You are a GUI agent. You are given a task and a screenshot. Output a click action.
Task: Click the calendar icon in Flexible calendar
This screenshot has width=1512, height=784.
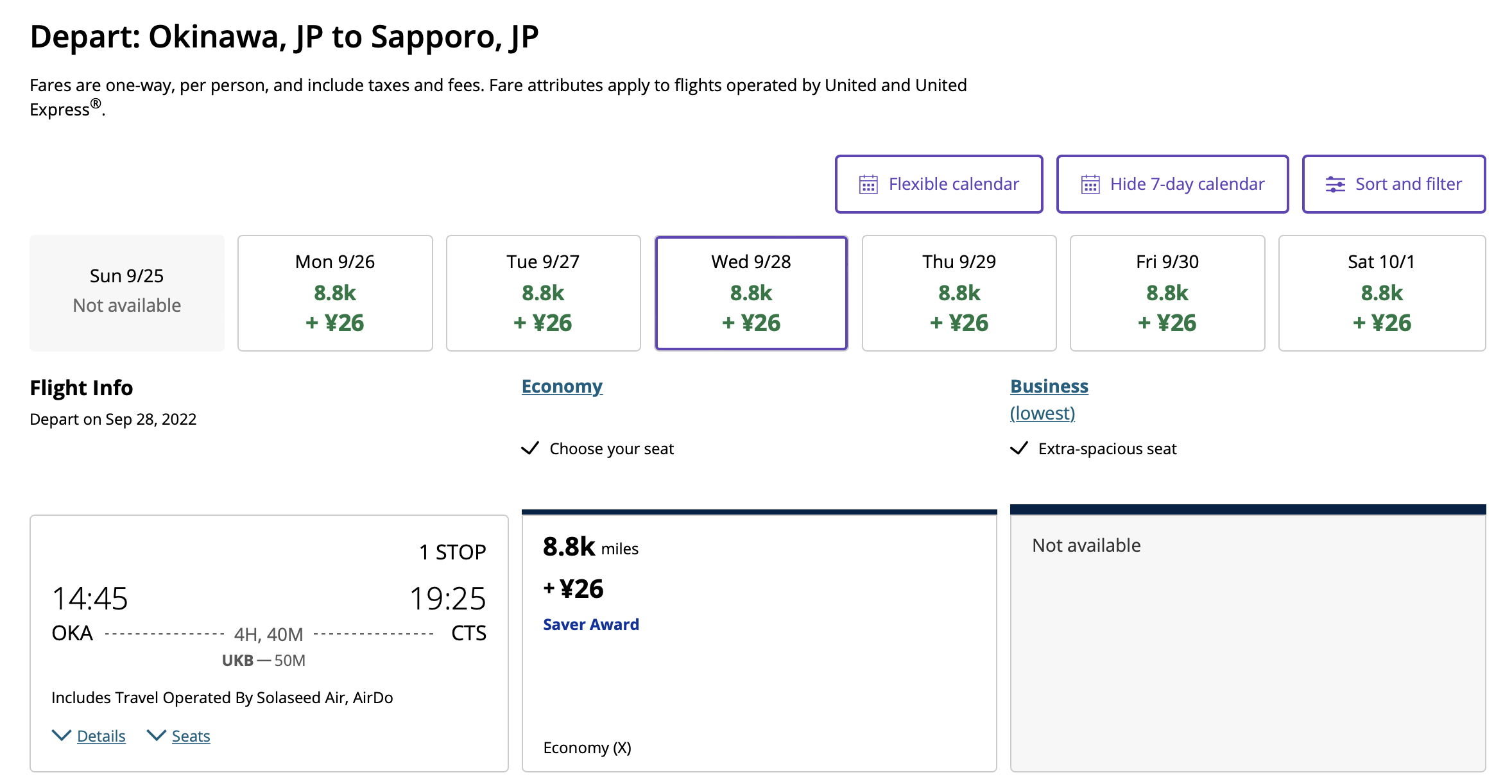click(x=868, y=185)
